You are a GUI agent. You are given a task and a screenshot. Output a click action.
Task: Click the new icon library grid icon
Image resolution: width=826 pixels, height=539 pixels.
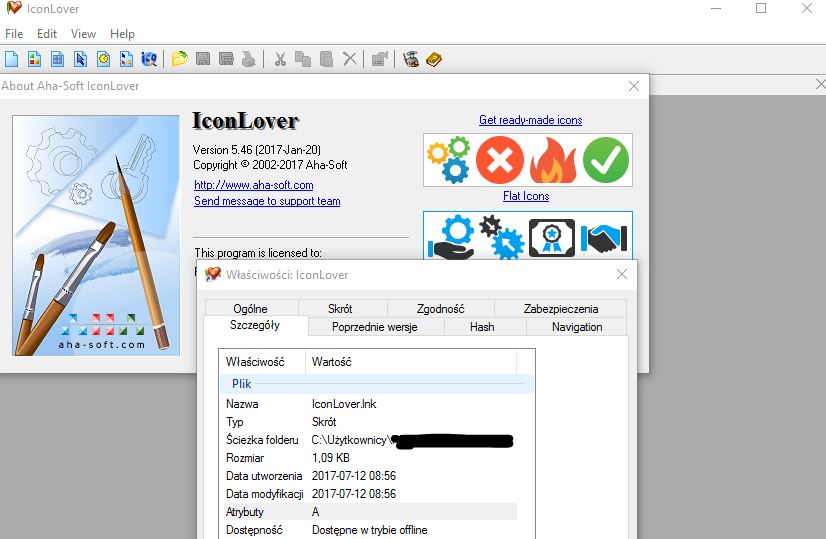point(57,59)
